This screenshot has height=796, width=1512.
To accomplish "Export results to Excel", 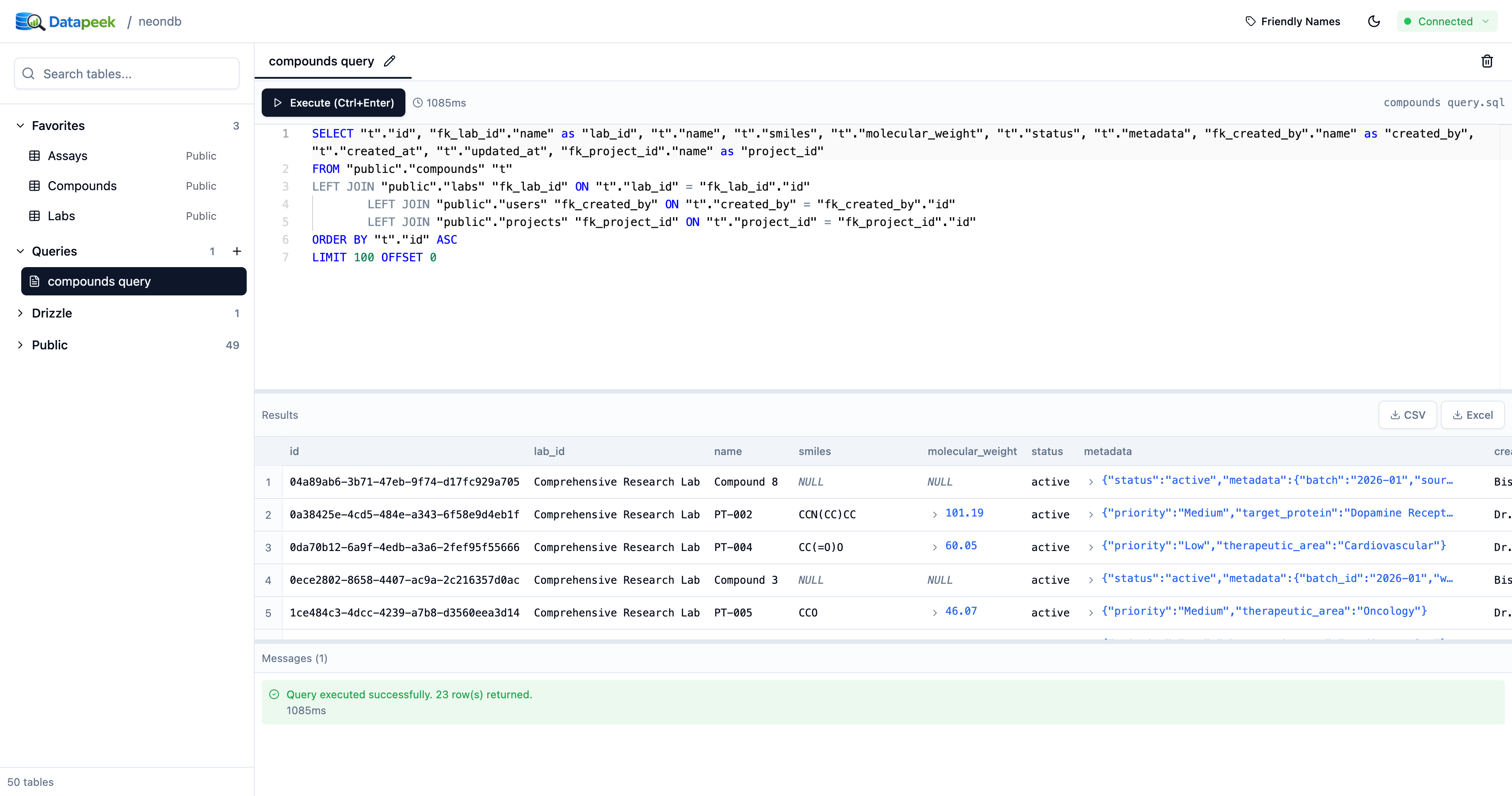I will (1472, 415).
